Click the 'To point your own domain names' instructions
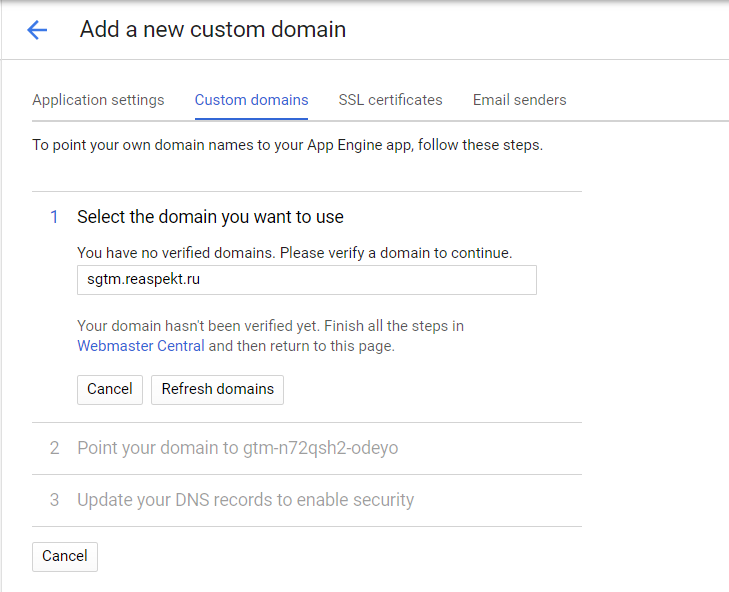Screen dimensions: 729x592 coord(287,145)
